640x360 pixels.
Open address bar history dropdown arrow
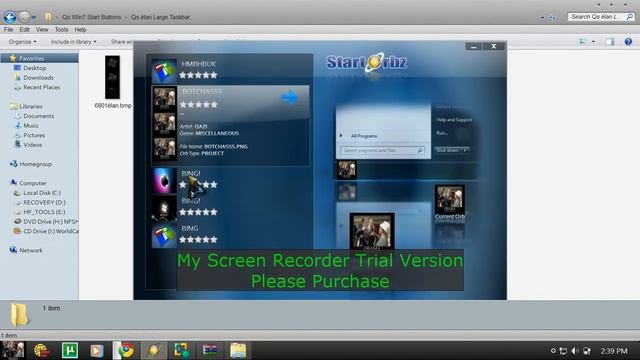tap(542, 18)
